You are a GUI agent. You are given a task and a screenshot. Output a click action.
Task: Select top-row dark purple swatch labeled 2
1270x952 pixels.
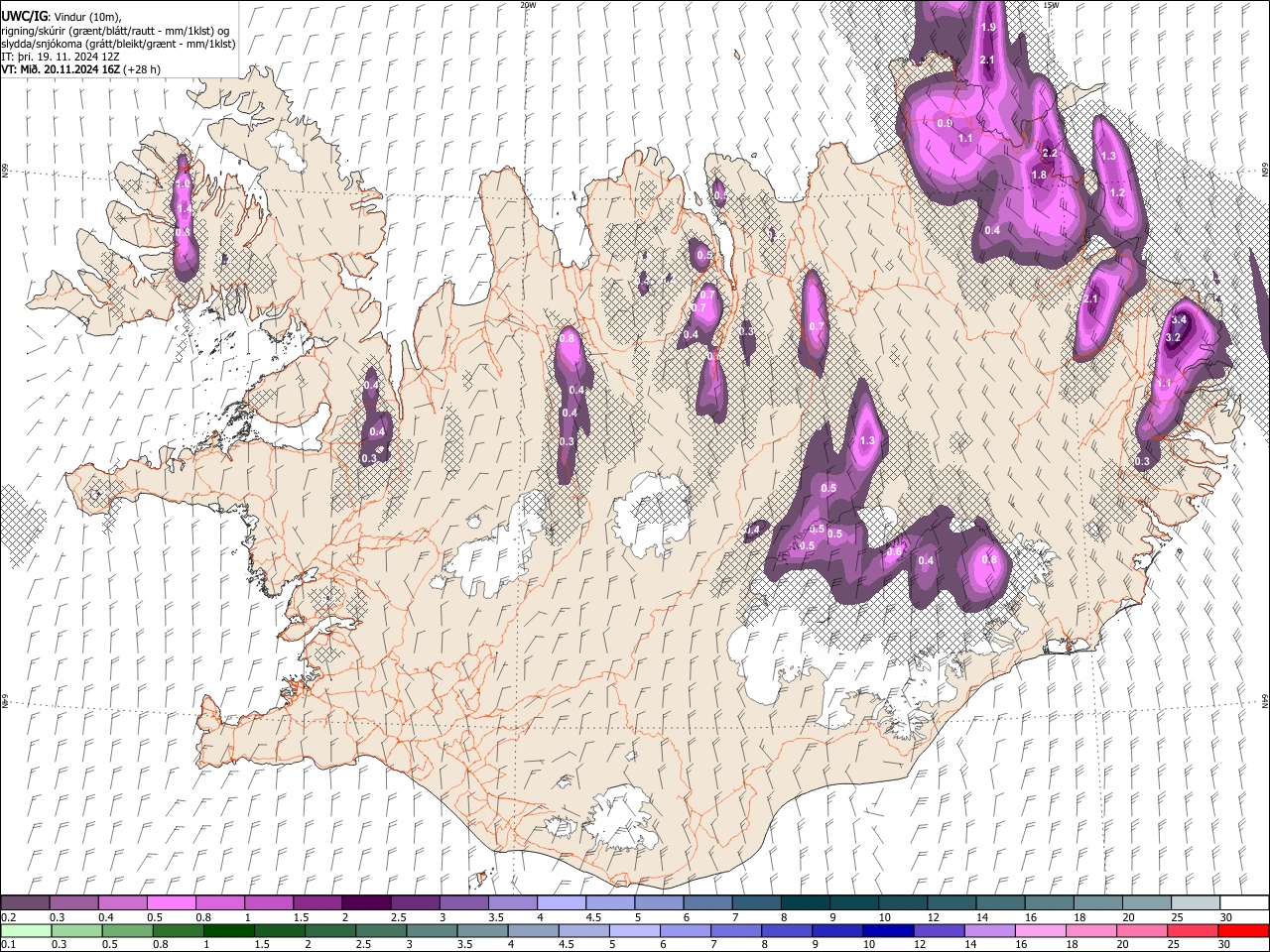tap(365, 903)
